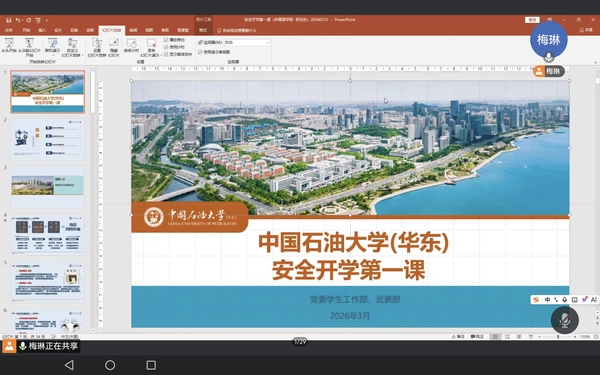Click the Save icon in quick access toolbar
The height and width of the screenshot is (375, 600).
coord(9,20)
